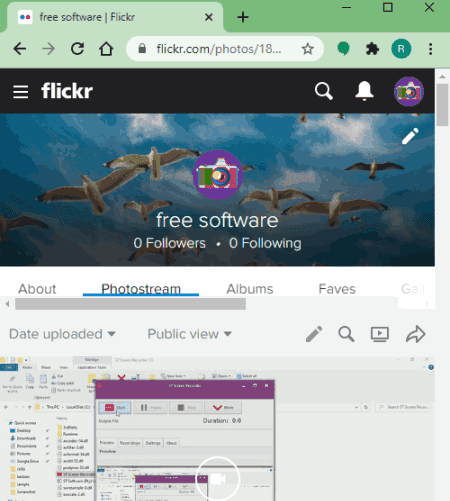
Task: Open a new browser tab
Action: 243,17
